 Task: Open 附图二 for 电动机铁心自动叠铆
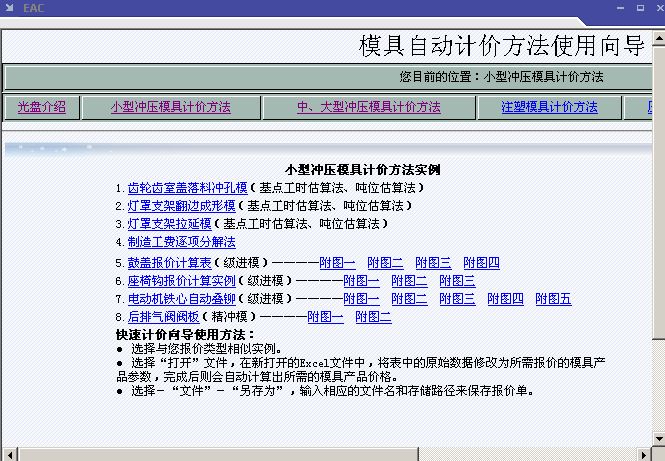(409, 299)
